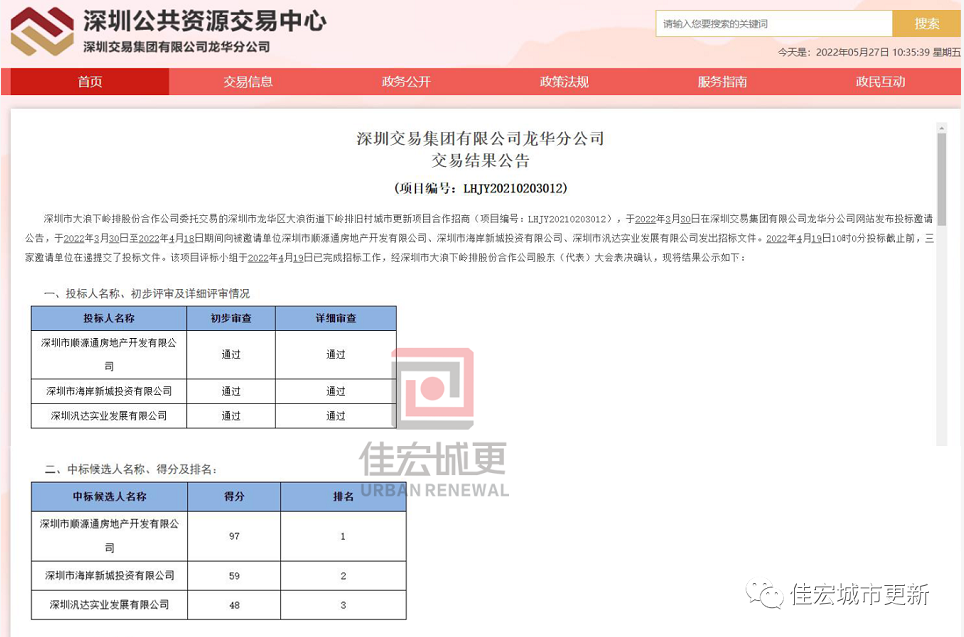The height and width of the screenshot is (637, 964).
Task: Click the 得分 column header
Action: point(234,496)
